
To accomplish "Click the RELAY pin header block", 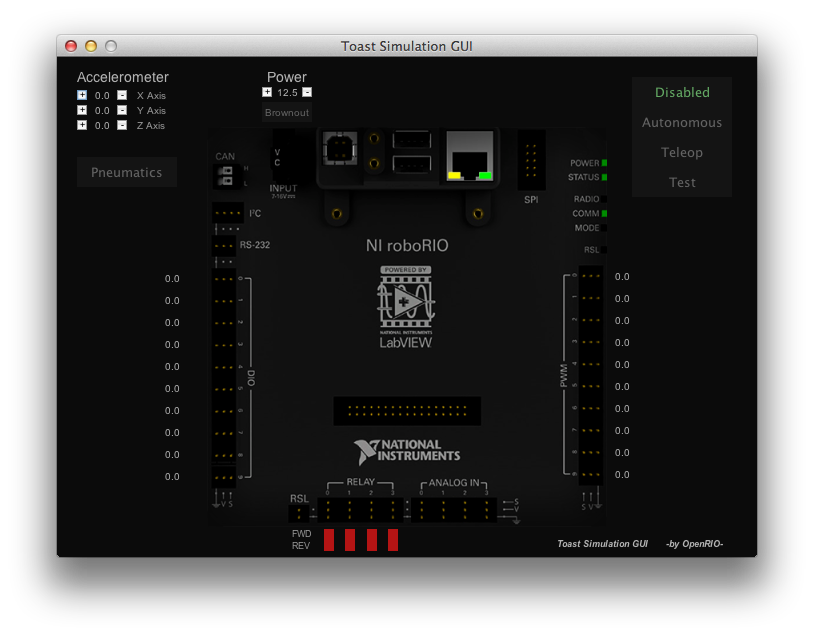I will [x=360, y=510].
